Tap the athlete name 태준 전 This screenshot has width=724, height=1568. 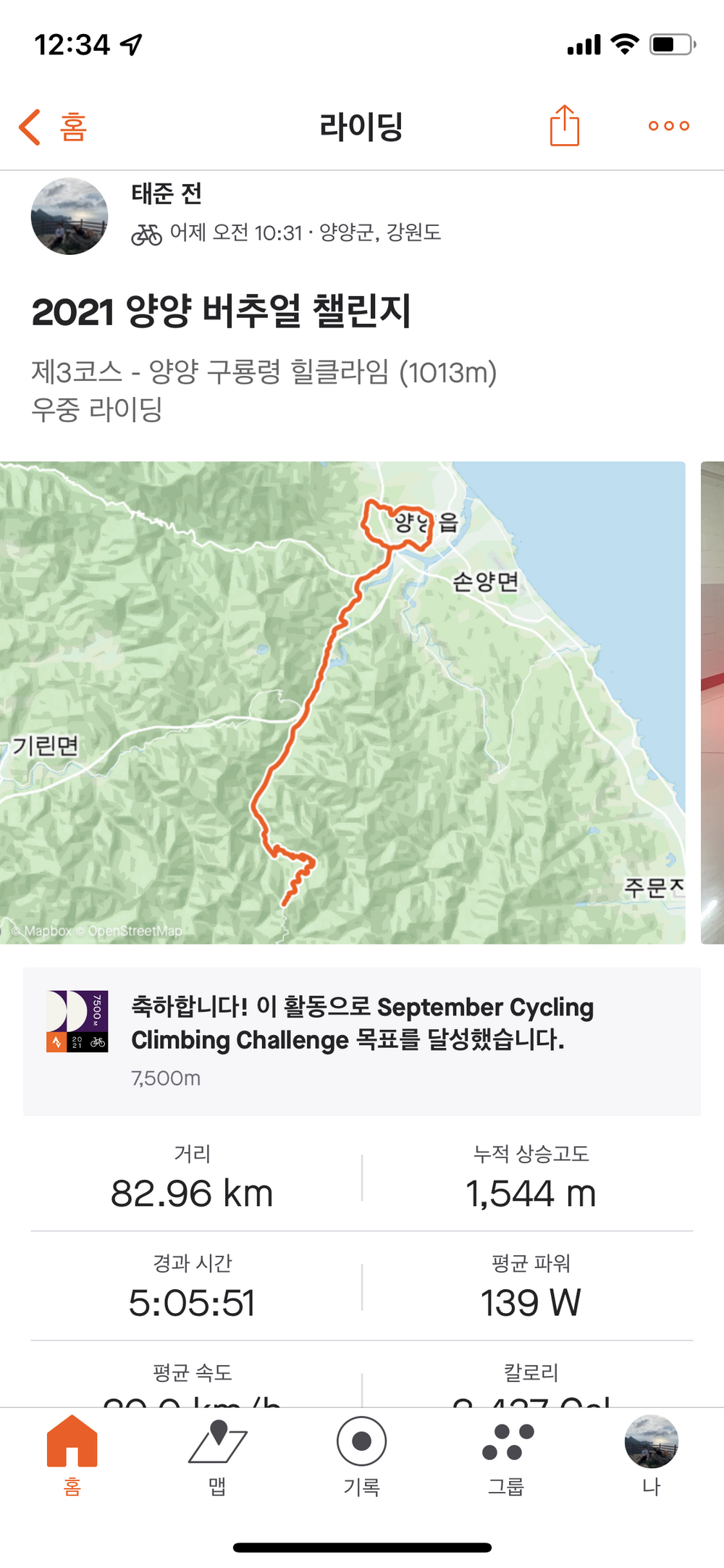click(x=167, y=193)
